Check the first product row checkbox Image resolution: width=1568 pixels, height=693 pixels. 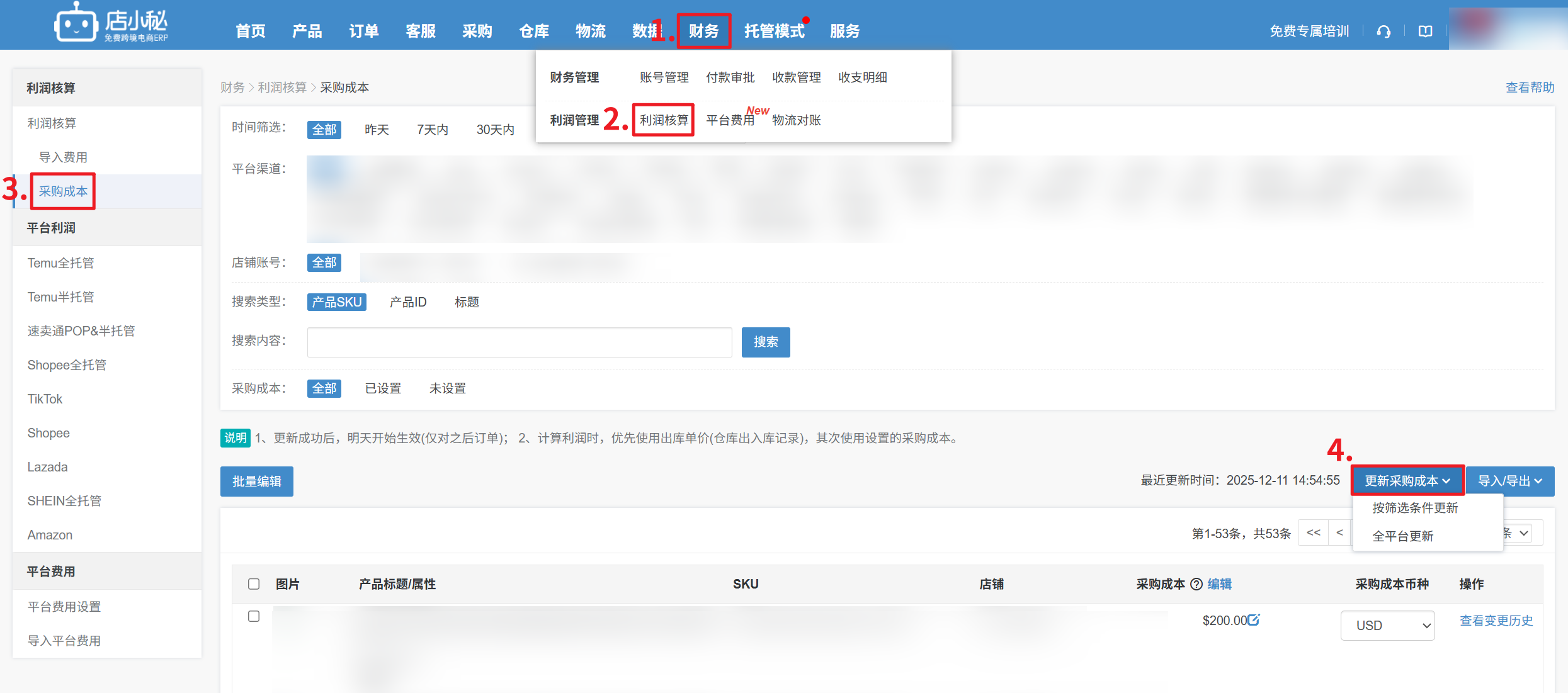[x=254, y=616]
